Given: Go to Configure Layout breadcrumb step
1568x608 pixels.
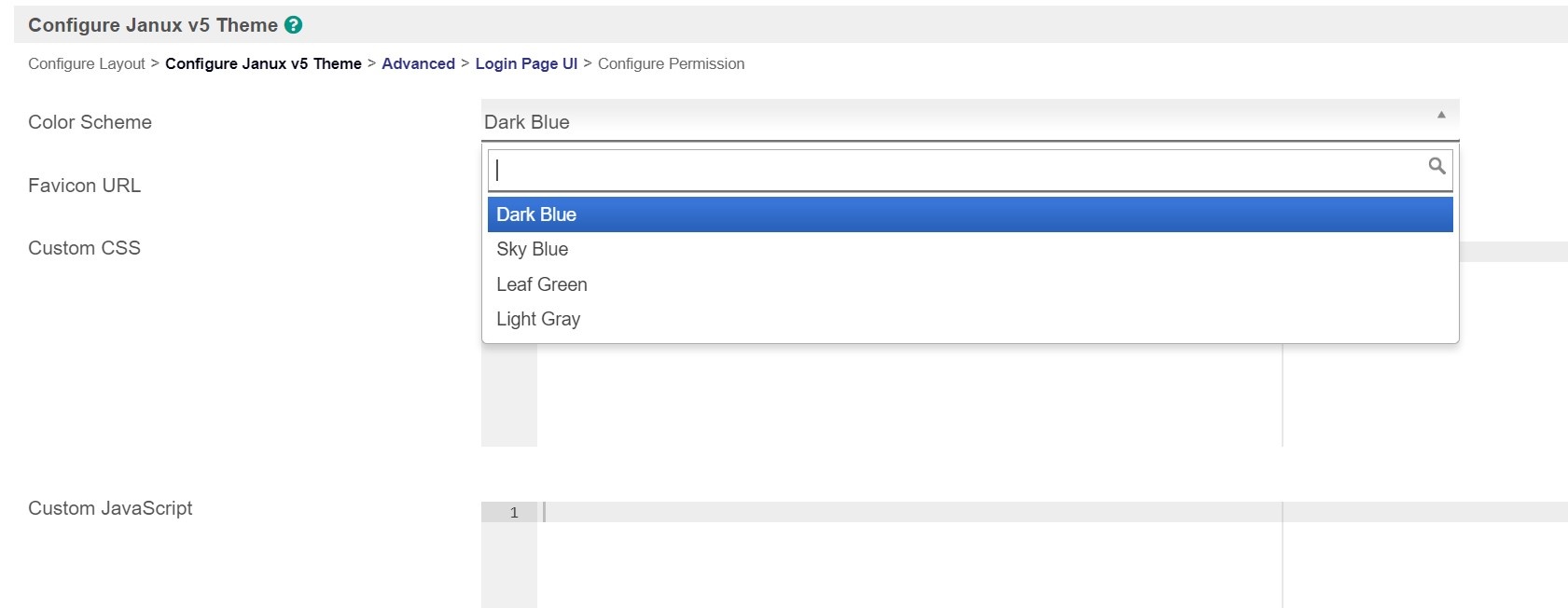Looking at the screenshot, I should (x=87, y=63).
